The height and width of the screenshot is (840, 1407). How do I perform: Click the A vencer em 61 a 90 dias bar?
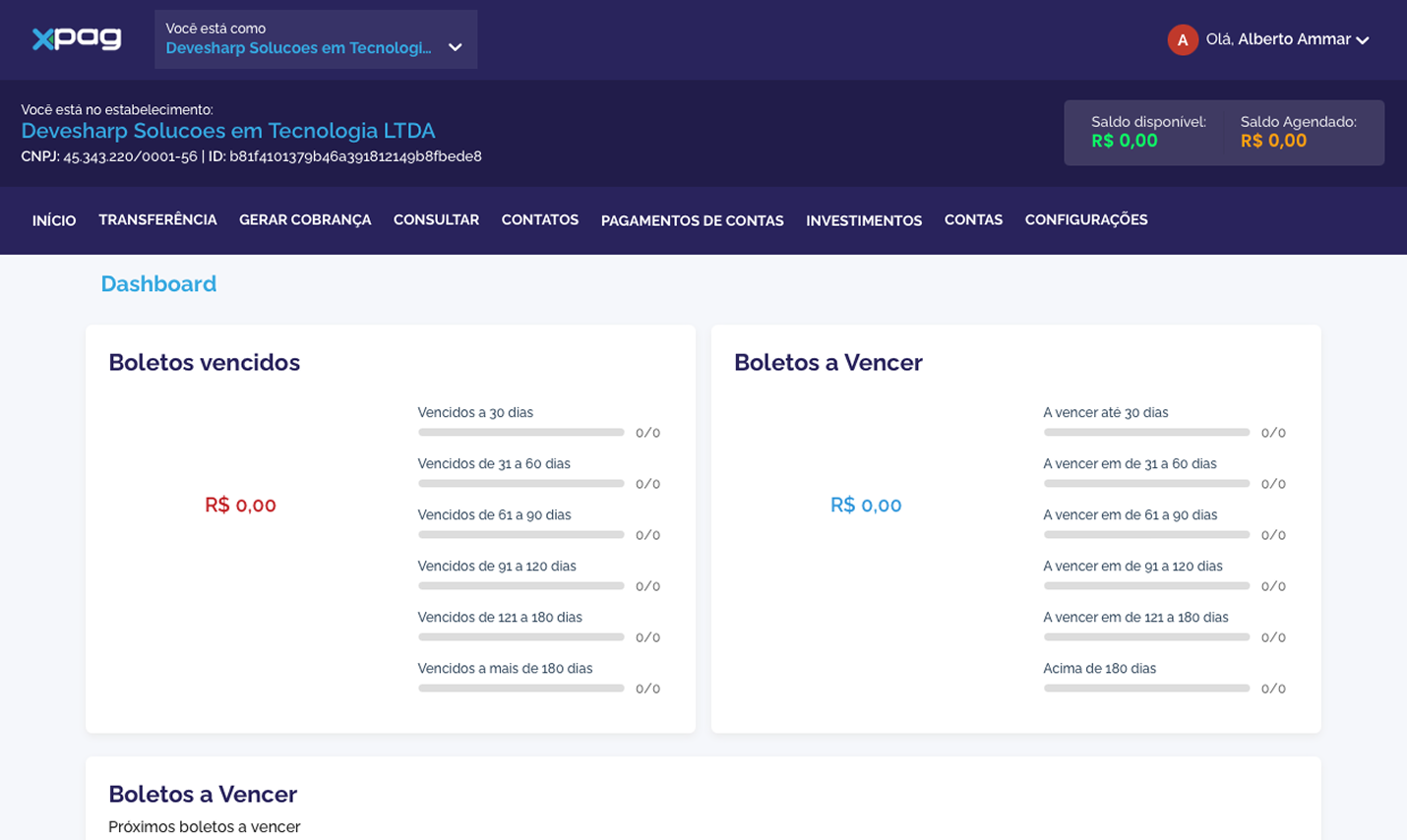coord(1147,535)
